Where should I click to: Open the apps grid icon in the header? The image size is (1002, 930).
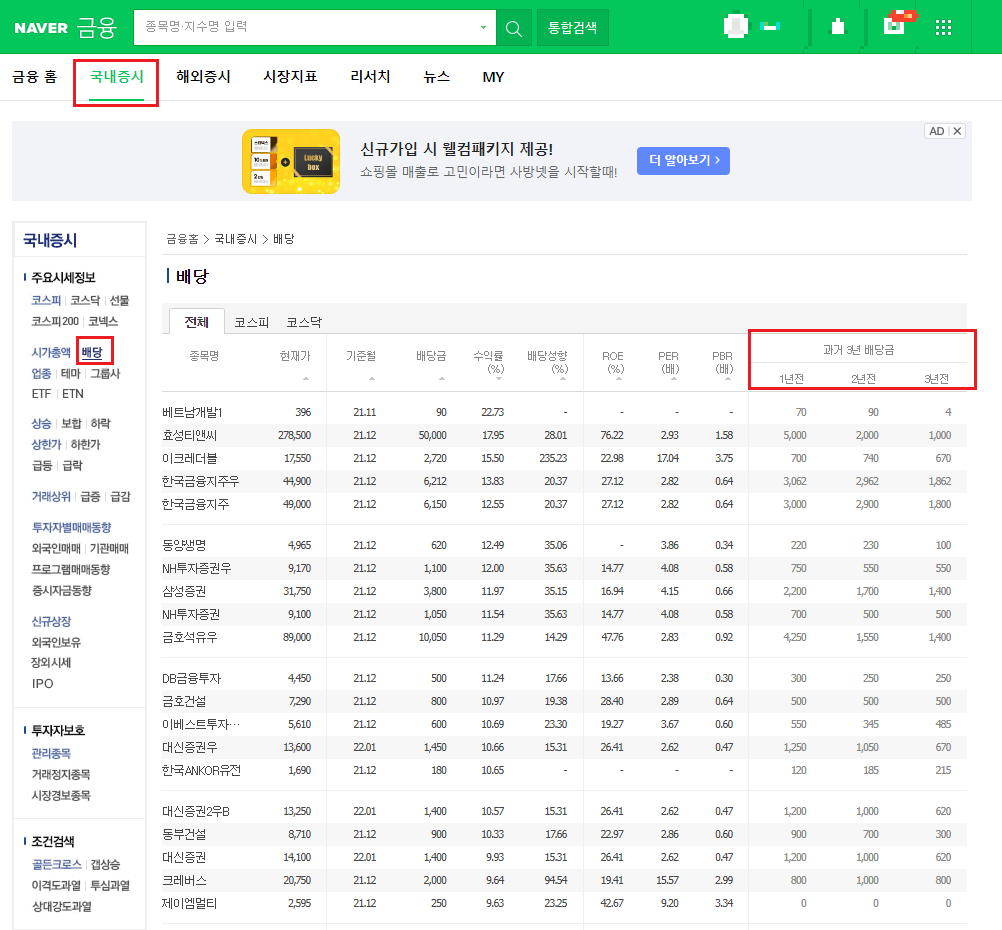[x=942, y=27]
